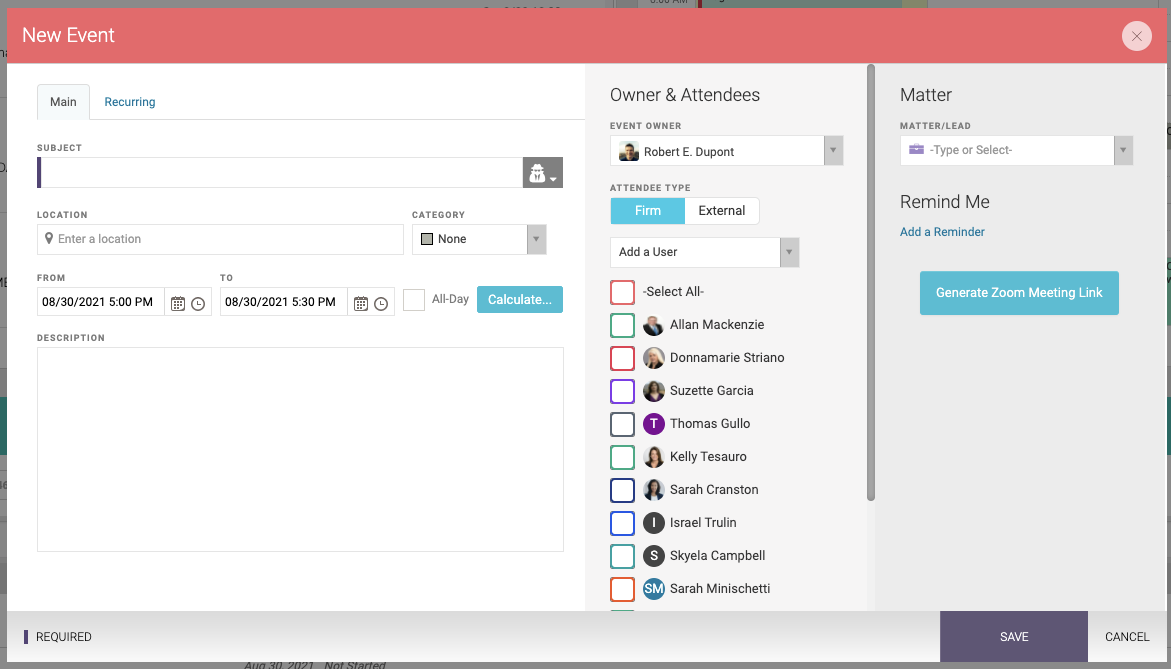Open the FROM date calendar picker

coord(178,304)
